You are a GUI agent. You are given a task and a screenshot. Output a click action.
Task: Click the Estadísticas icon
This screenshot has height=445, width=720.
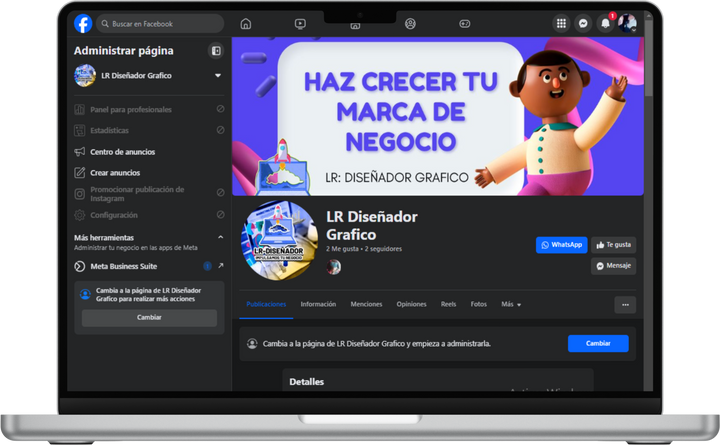(79, 130)
